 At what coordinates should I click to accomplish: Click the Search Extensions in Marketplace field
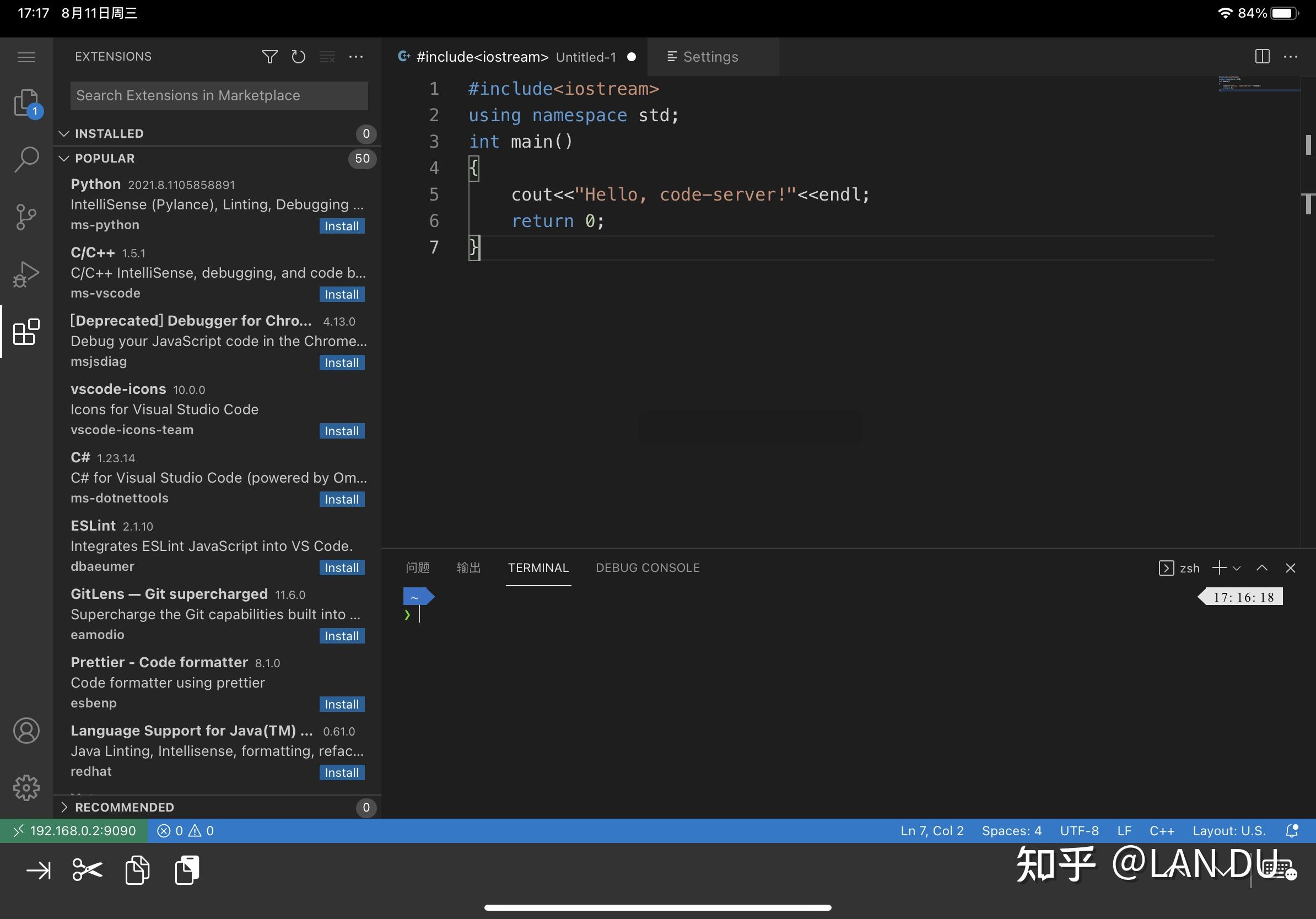(x=218, y=95)
